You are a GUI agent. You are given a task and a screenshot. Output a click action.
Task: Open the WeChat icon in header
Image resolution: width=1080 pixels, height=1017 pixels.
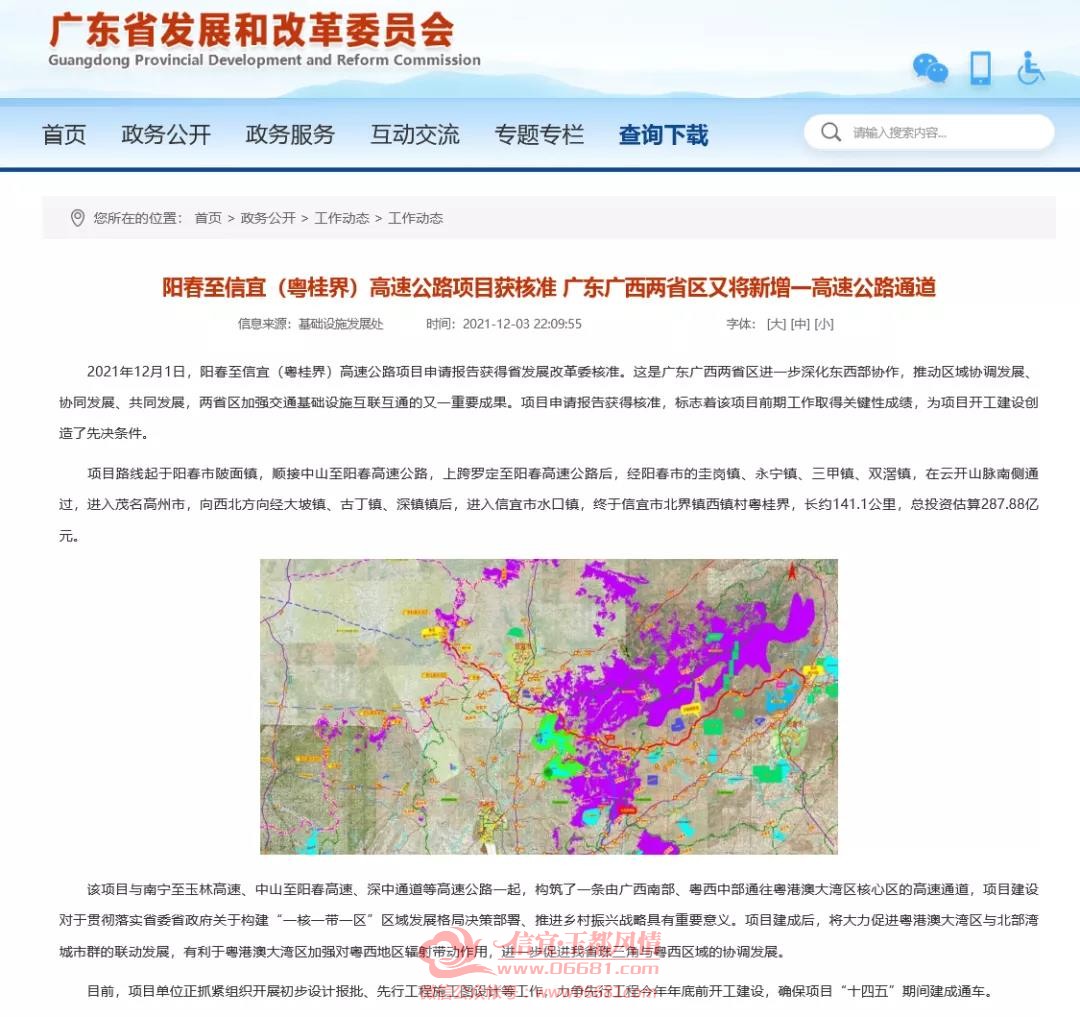tap(930, 69)
